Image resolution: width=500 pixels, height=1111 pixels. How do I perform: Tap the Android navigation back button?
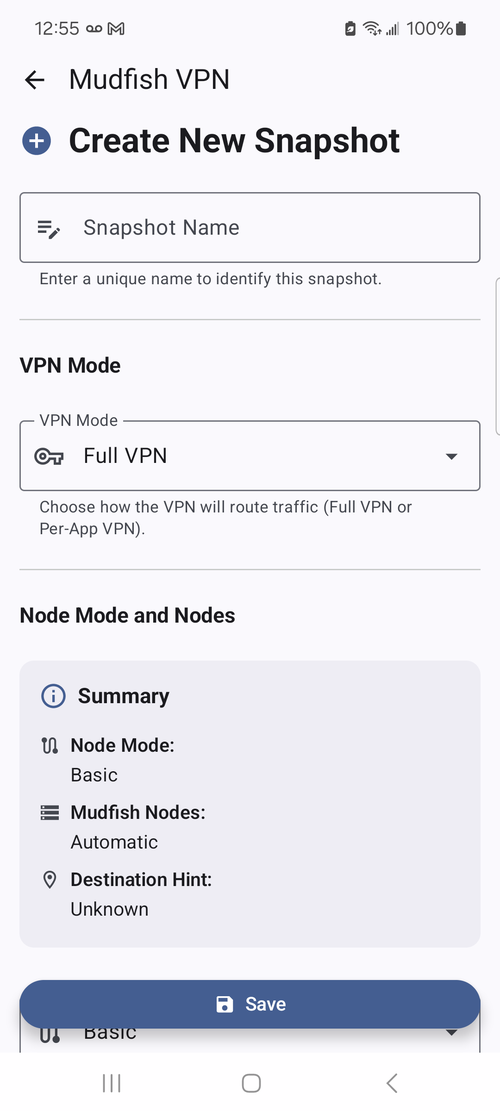[391, 1083]
